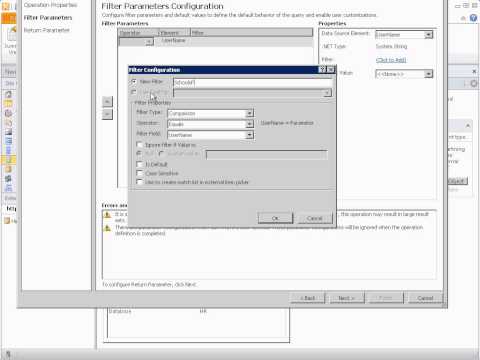Image resolution: width=480 pixels, height=360 pixels.
Task: Select the UserName element cell
Action: coord(173,40)
